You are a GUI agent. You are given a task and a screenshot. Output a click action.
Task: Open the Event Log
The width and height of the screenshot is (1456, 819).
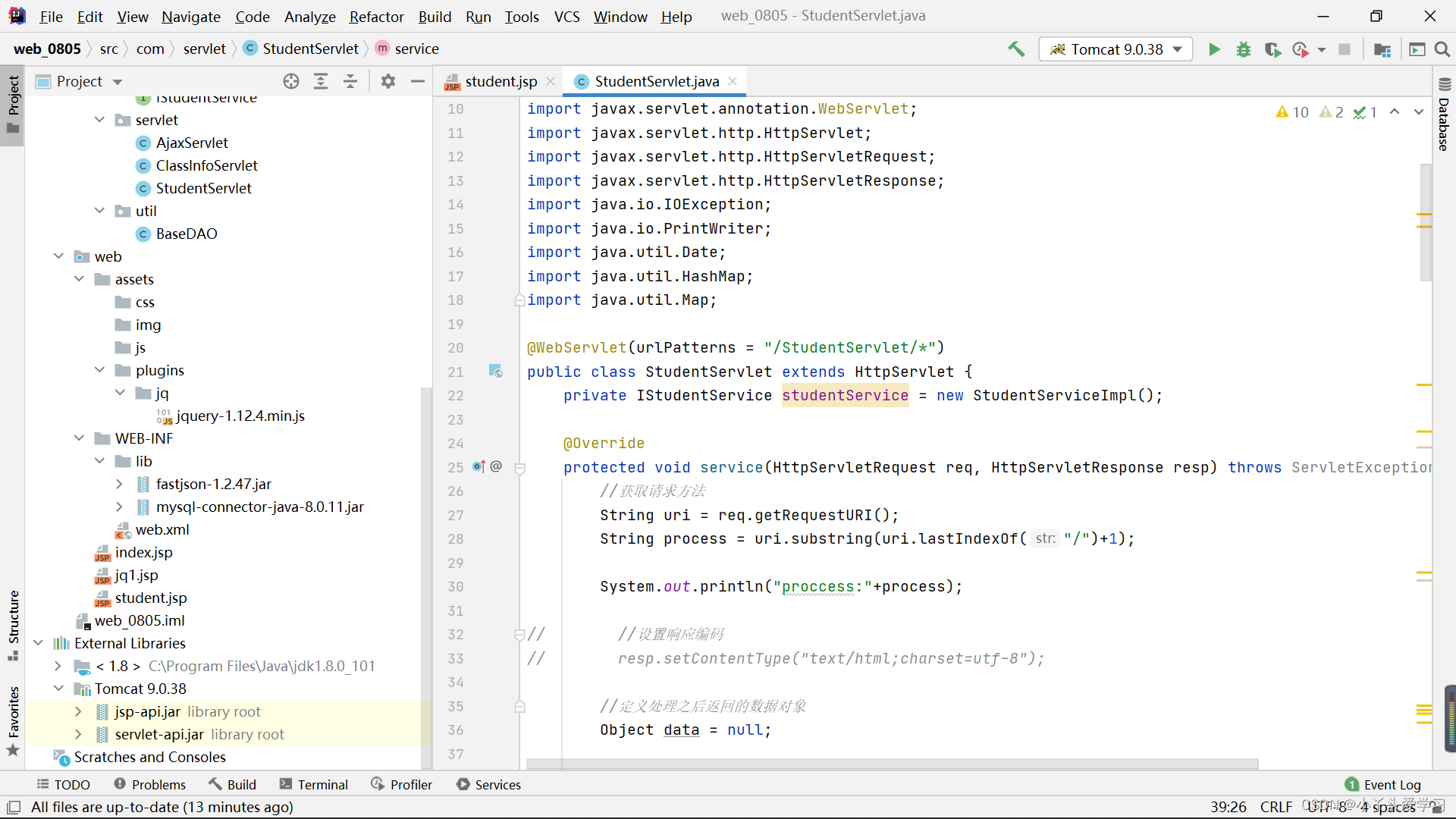1382,784
